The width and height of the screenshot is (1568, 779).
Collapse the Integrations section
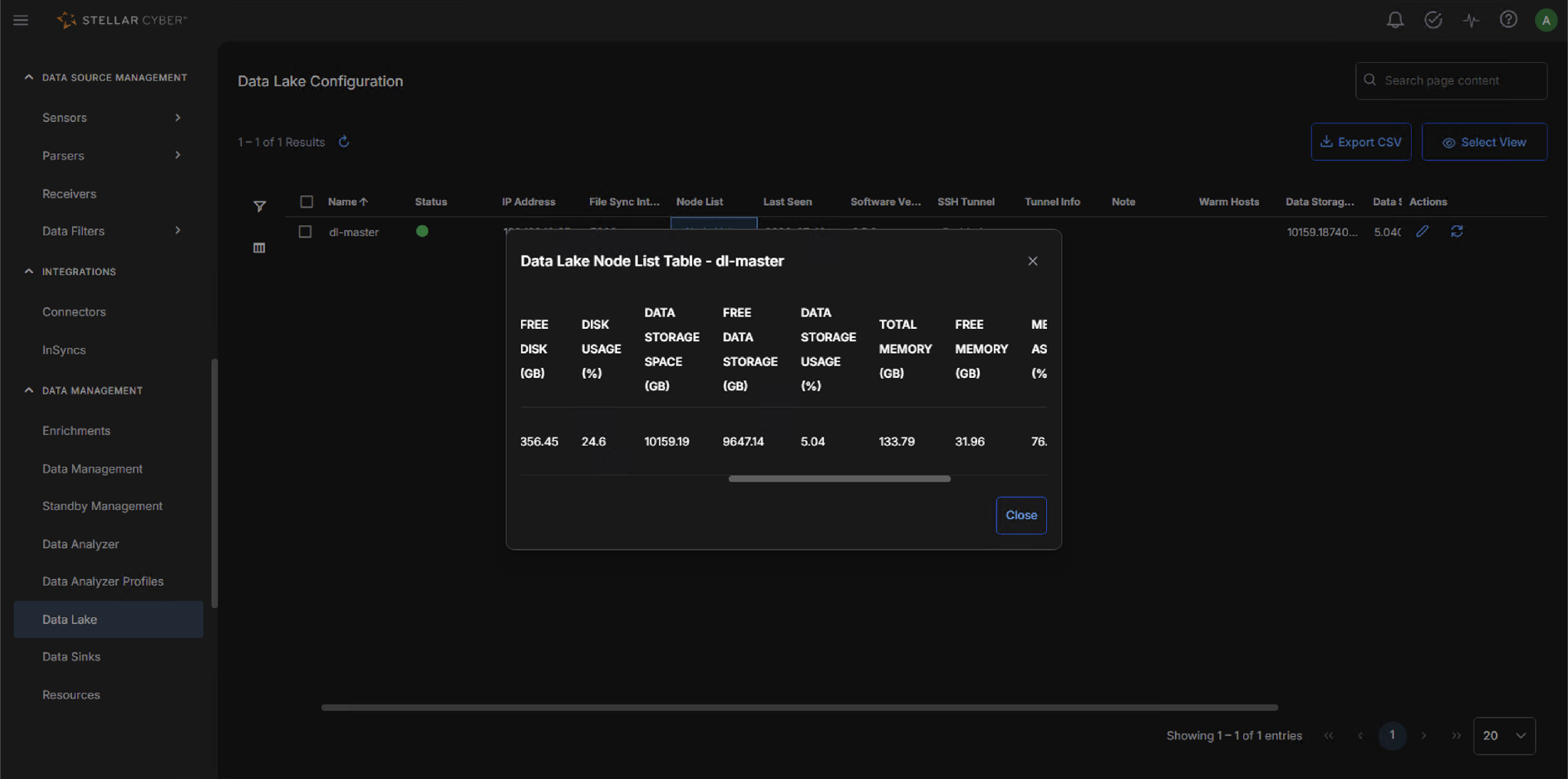coord(29,271)
